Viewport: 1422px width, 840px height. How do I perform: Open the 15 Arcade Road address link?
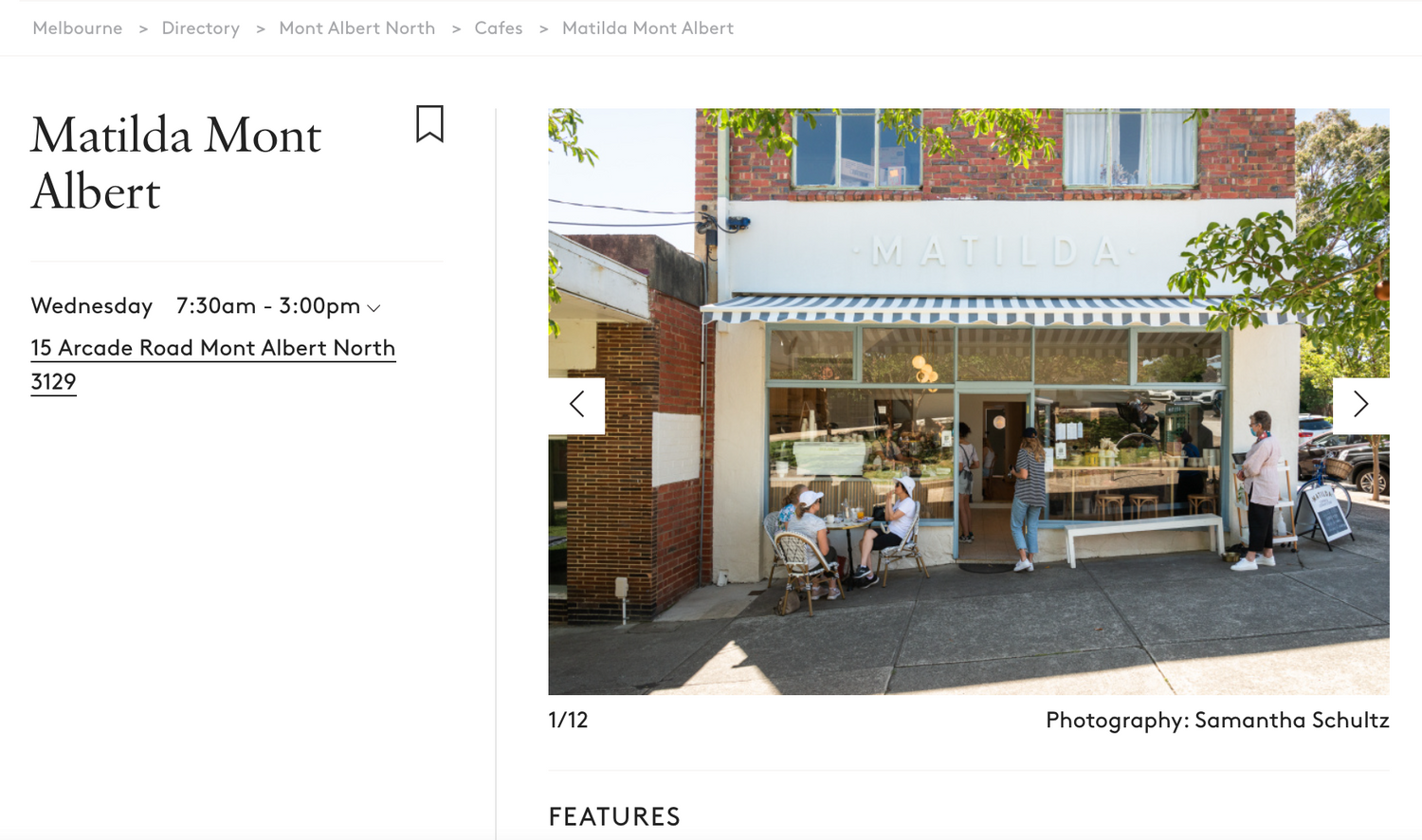(x=212, y=348)
